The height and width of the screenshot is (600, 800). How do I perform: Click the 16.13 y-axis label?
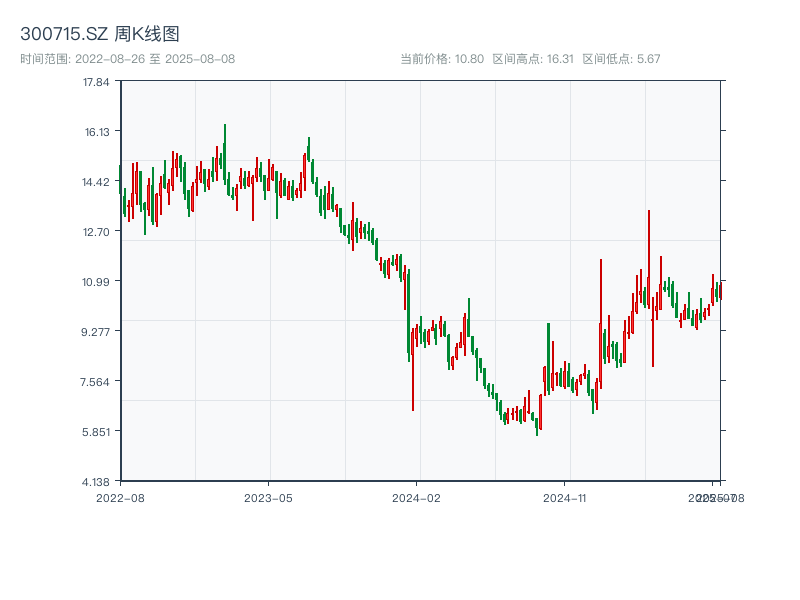[96, 132]
